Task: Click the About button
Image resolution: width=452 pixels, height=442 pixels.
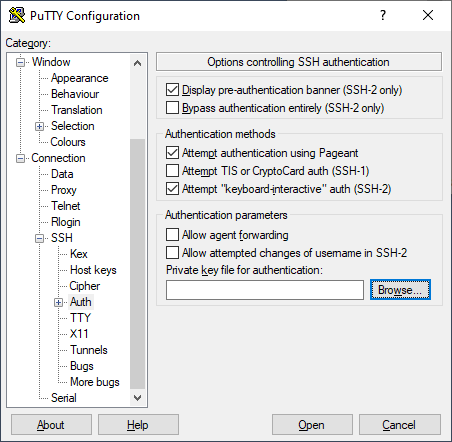Action: [51, 425]
